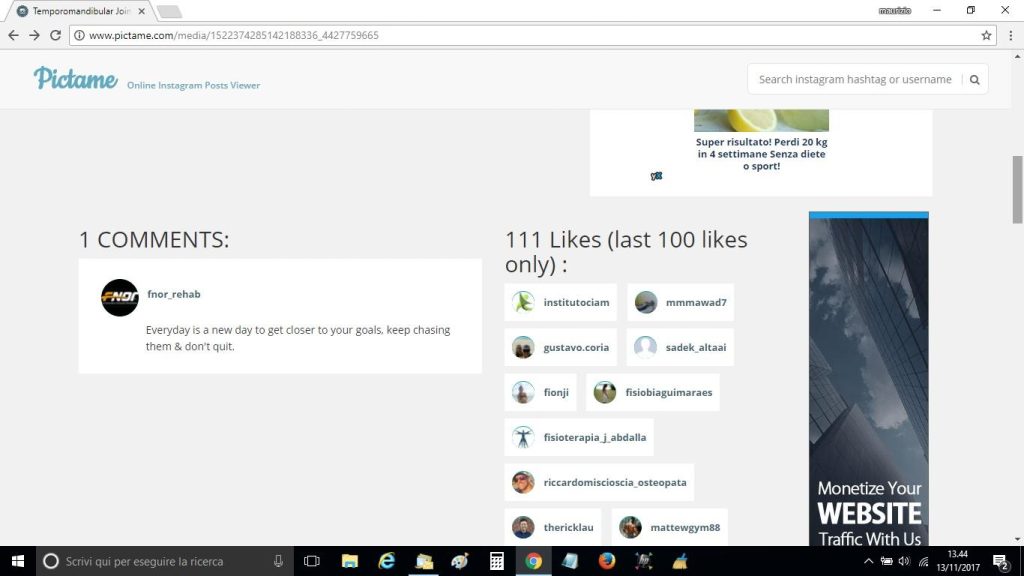This screenshot has height=576, width=1024.
Task: Click the page vertical scrollbar thumb
Action: tap(1017, 189)
